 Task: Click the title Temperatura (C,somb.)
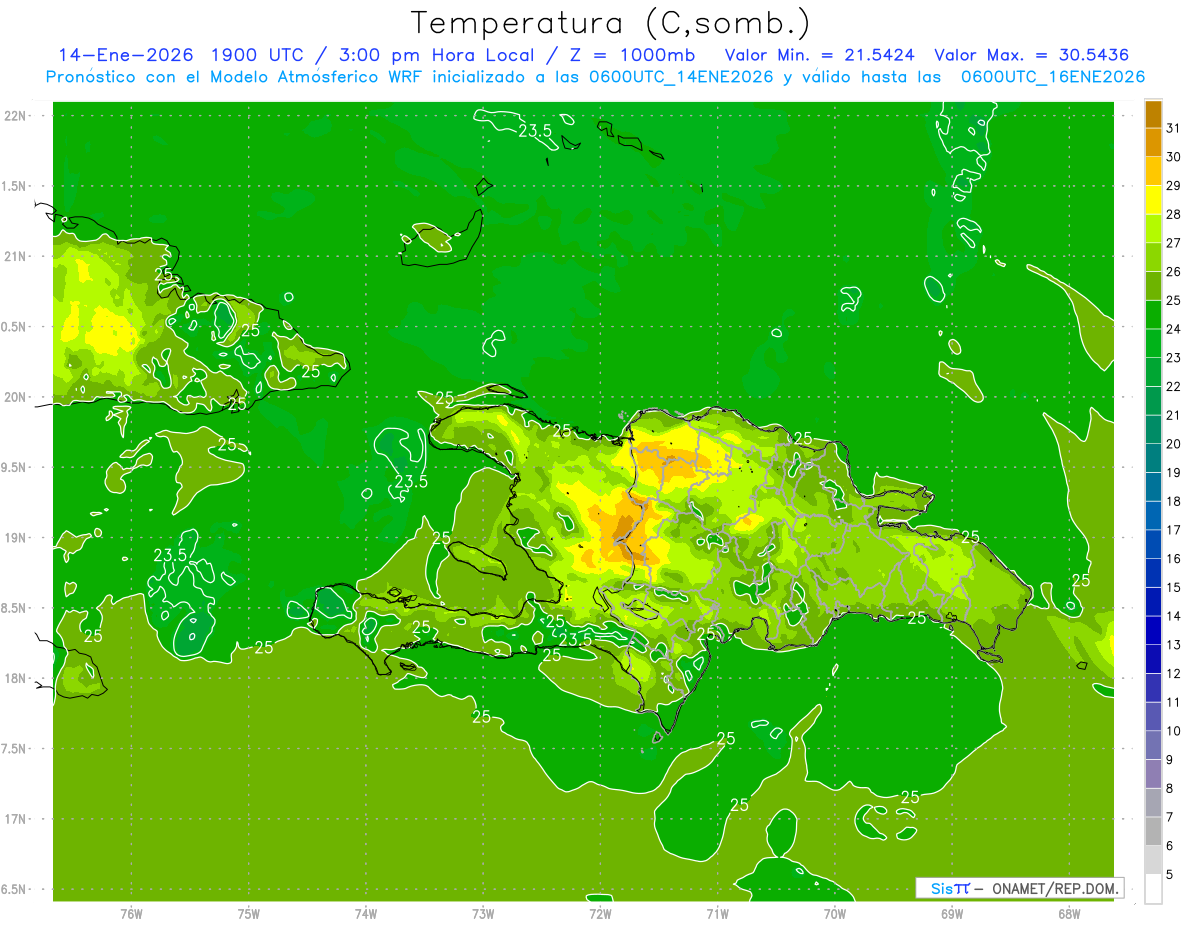610,23
